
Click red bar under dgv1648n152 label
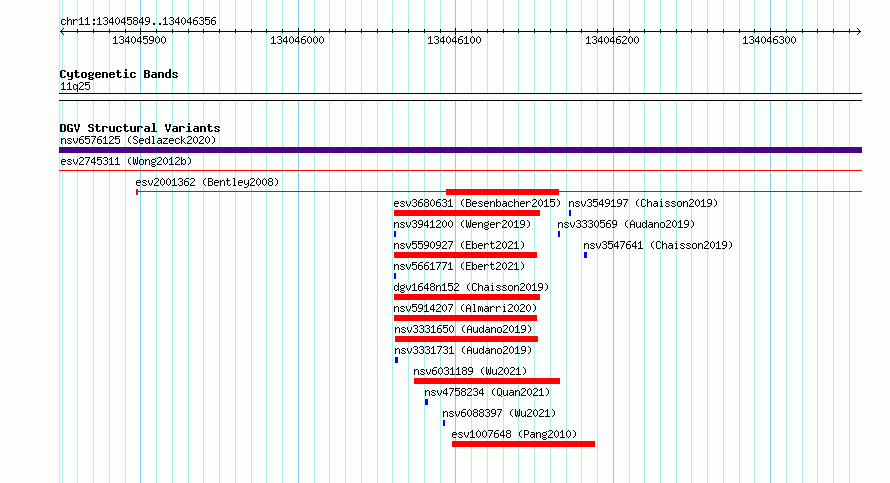[x=467, y=297]
